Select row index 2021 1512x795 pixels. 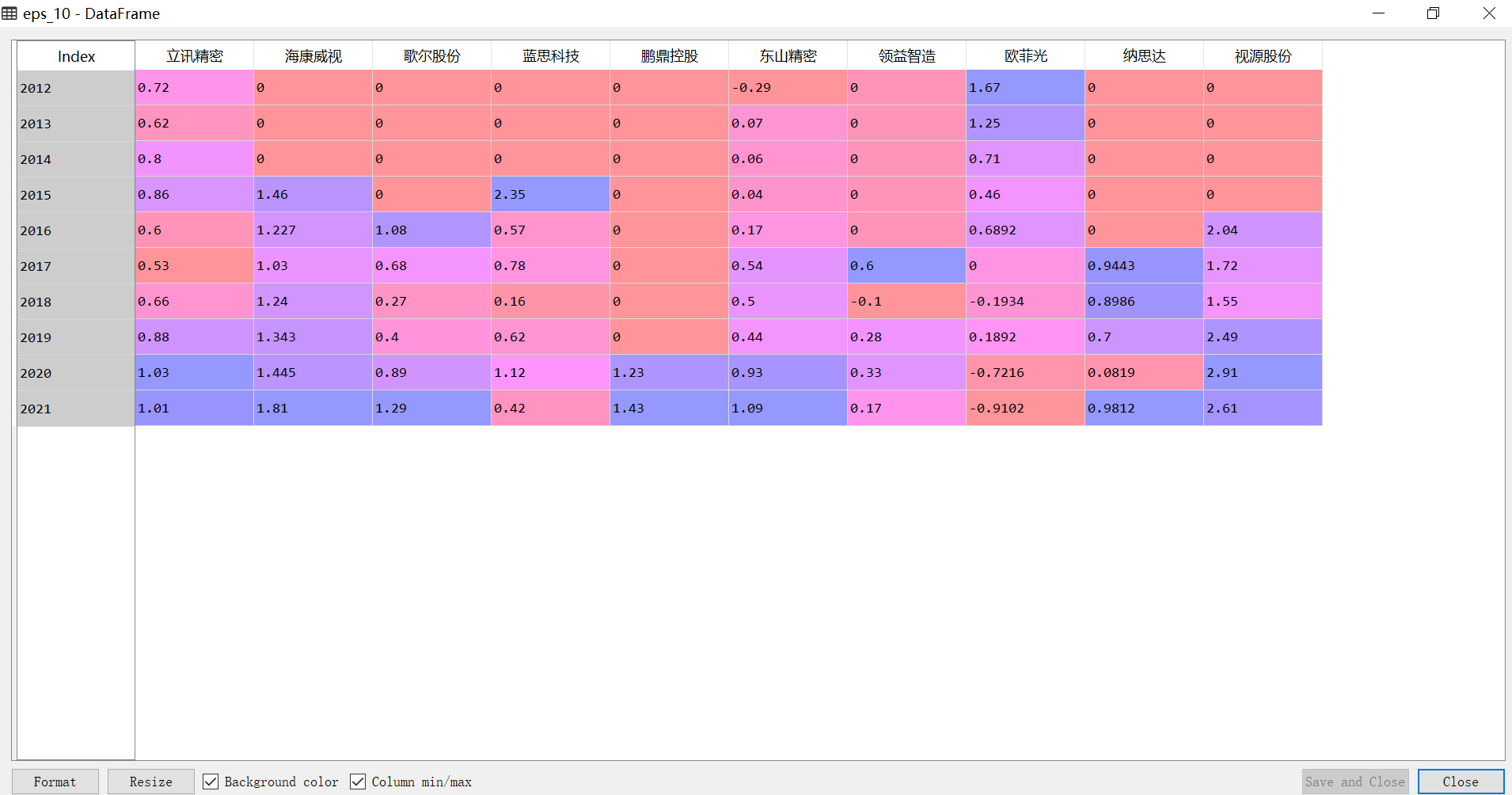point(76,409)
